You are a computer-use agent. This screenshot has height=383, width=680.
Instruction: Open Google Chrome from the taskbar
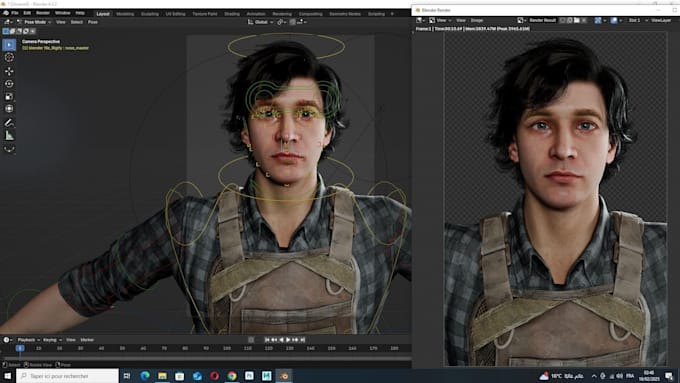click(232, 376)
